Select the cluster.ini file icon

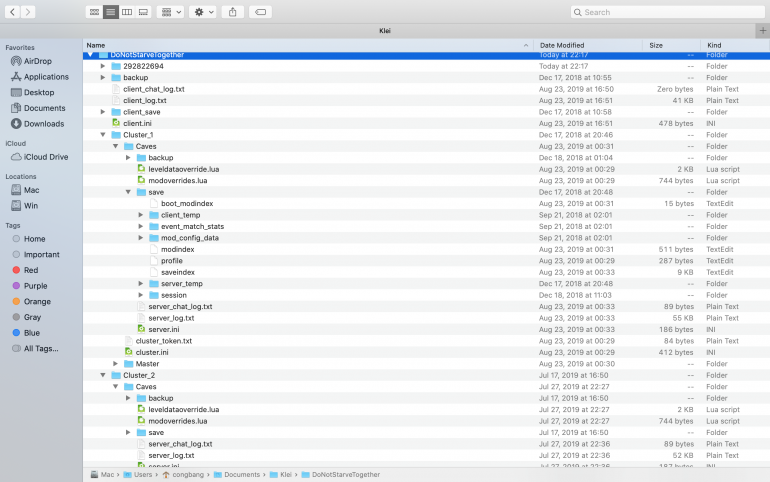click(x=129, y=352)
